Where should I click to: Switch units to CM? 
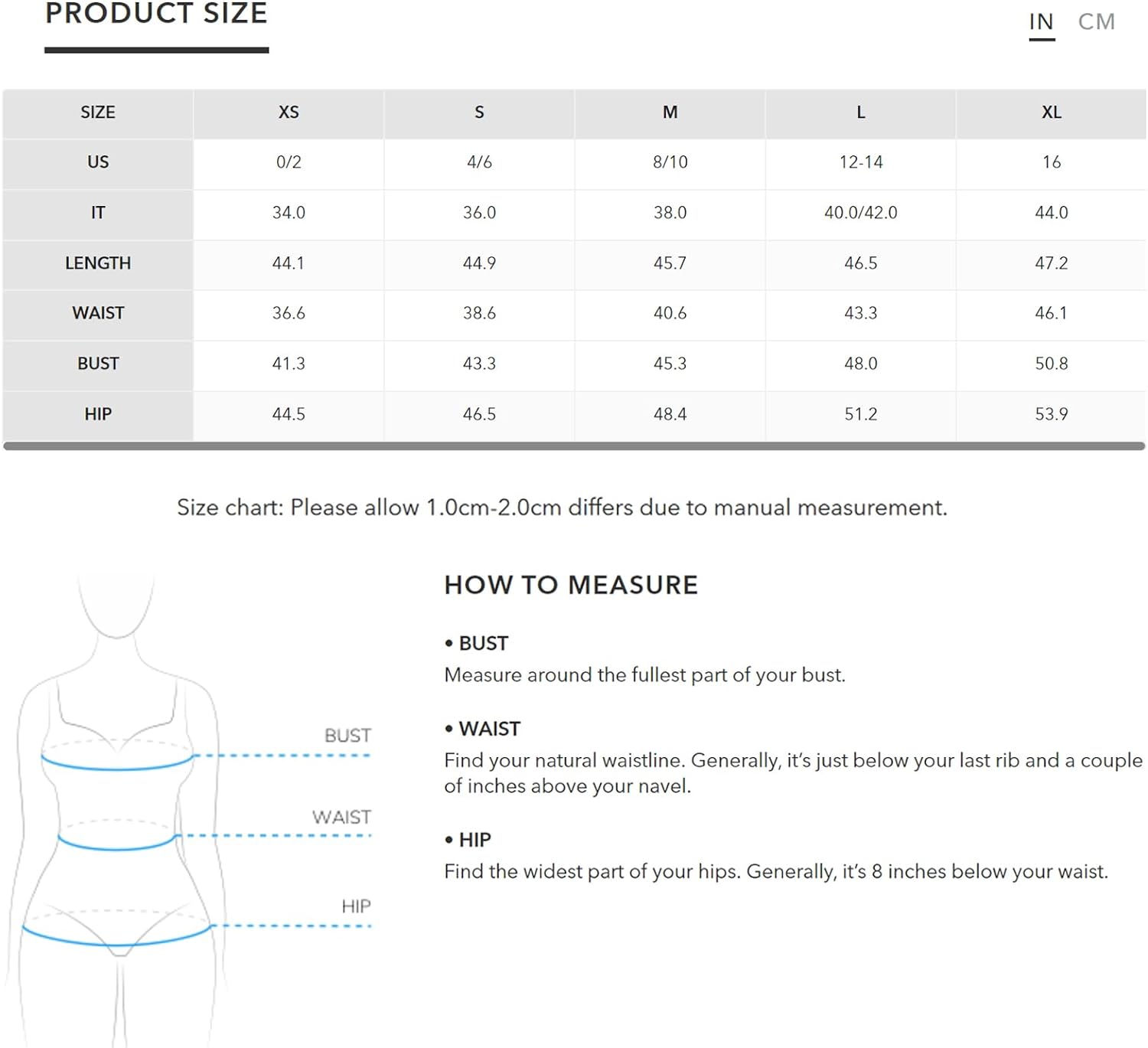pyautogui.click(x=1096, y=21)
